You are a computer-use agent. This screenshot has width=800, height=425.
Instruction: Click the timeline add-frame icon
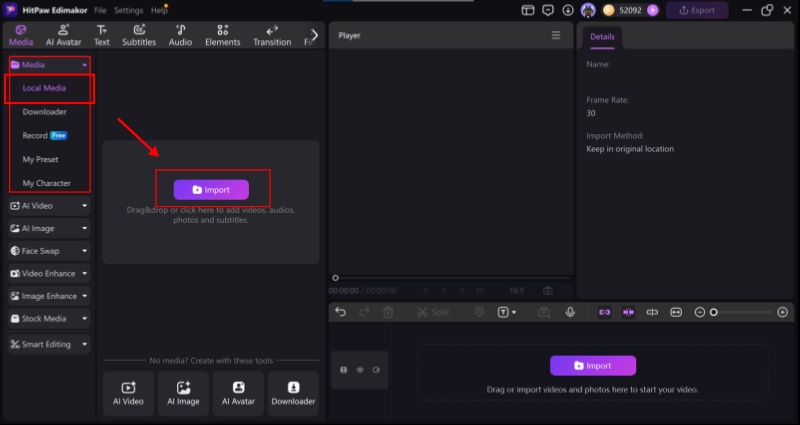pos(544,312)
